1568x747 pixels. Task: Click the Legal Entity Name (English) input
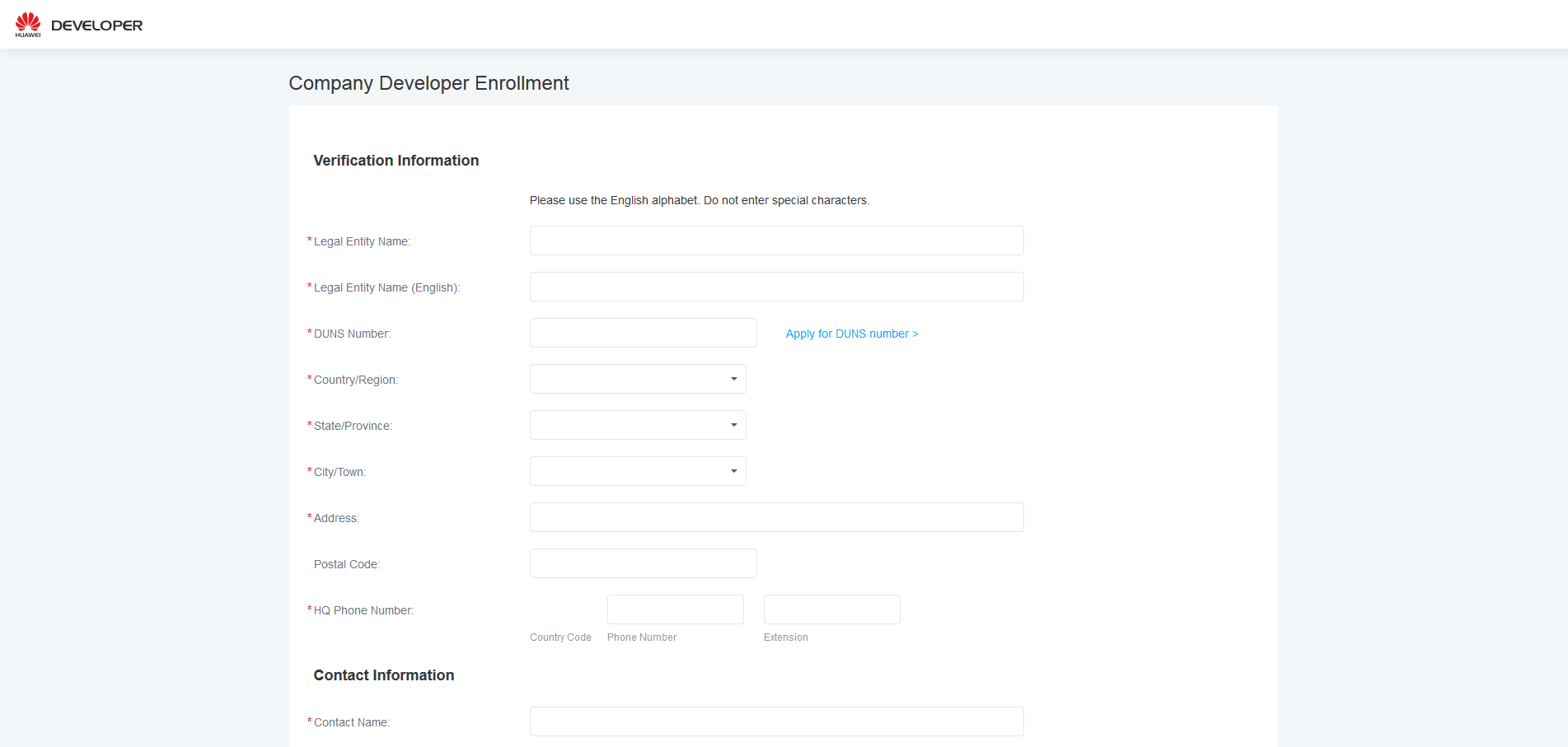(776, 287)
